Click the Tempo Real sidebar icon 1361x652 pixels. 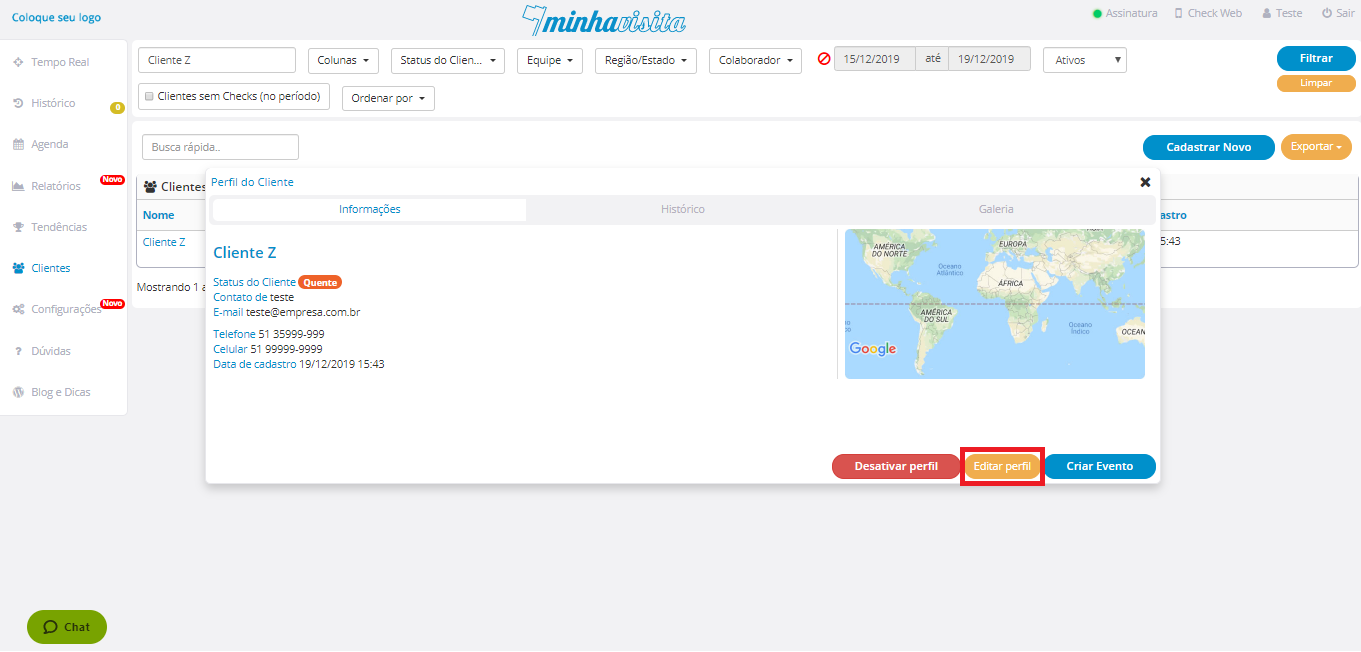(x=18, y=62)
